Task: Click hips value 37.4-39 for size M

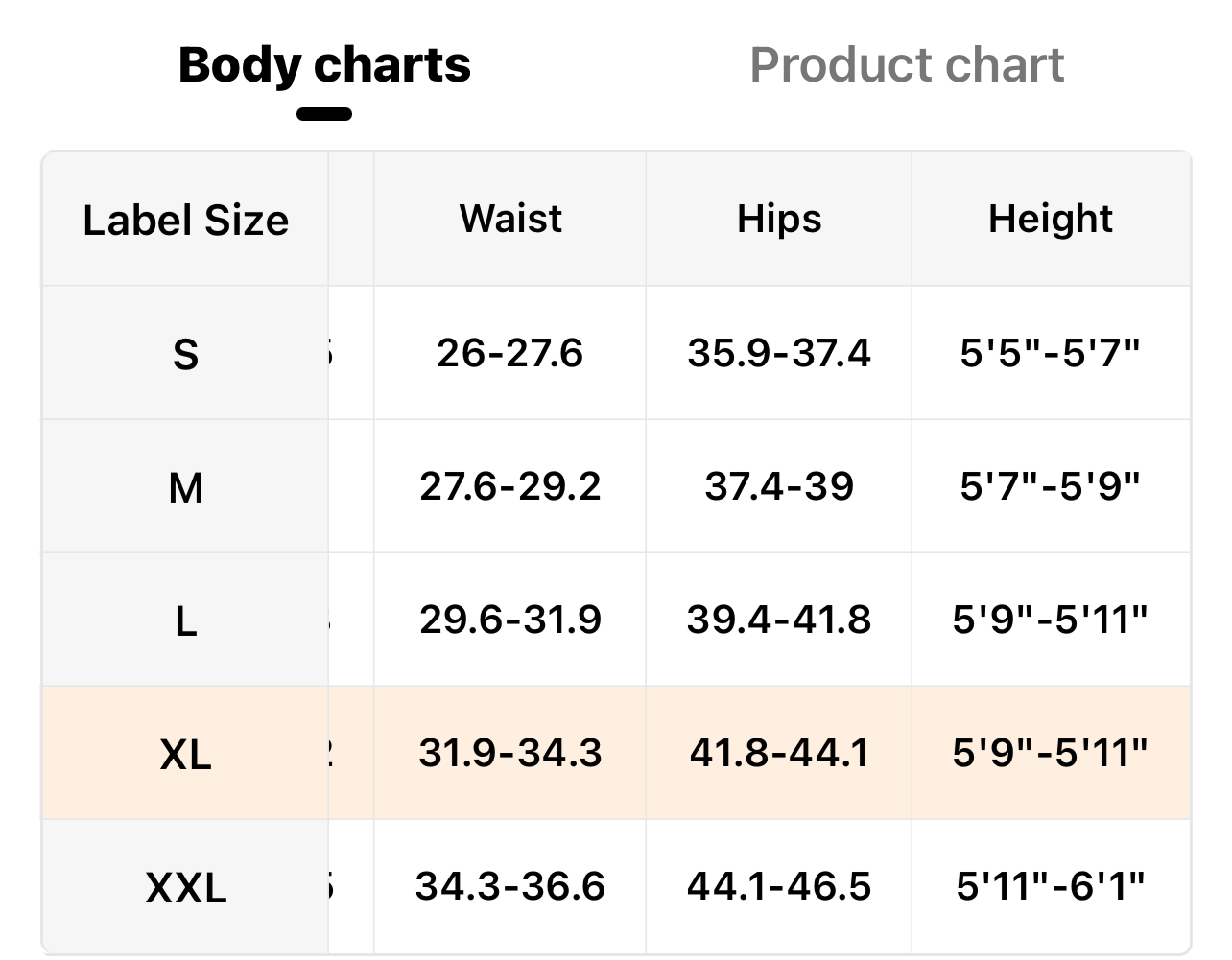Action: tap(779, 486)
